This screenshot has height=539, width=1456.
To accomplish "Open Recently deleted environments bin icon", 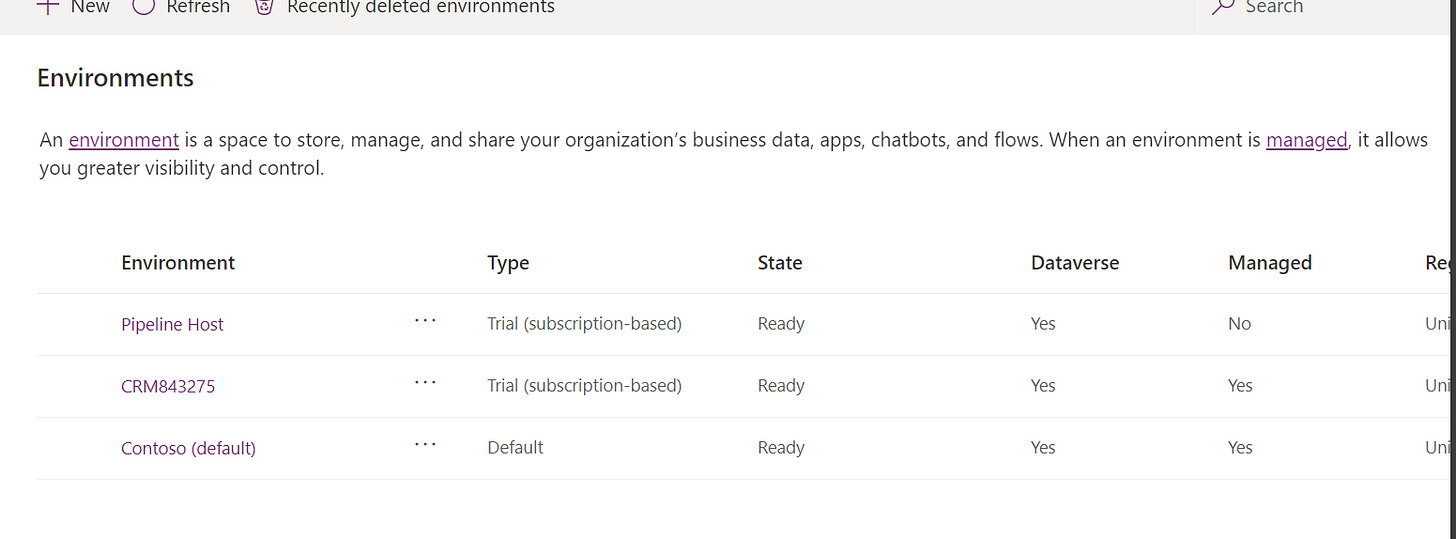I will [x=264, y=7].
